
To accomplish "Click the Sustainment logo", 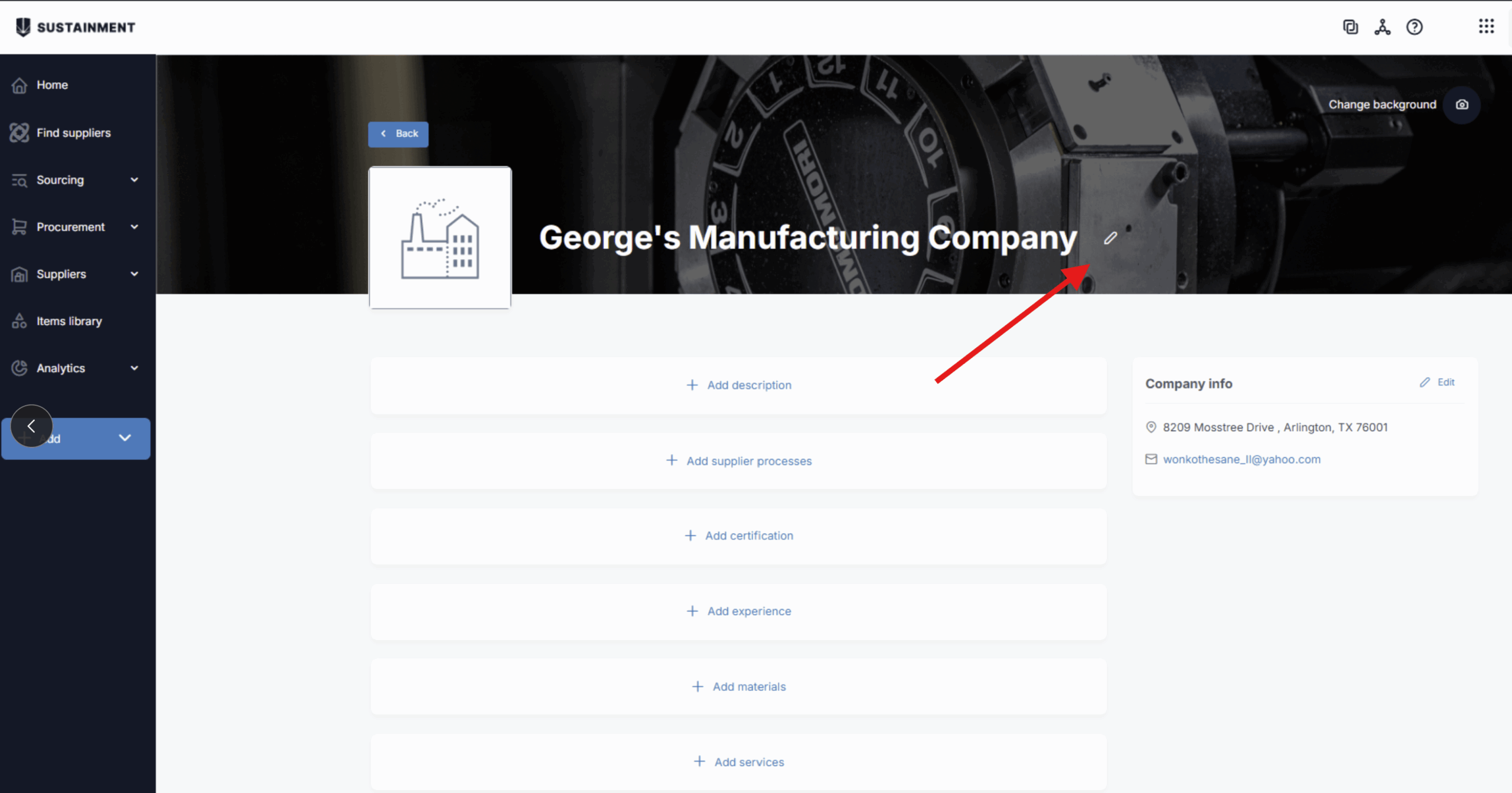I will tap(76, 27).
